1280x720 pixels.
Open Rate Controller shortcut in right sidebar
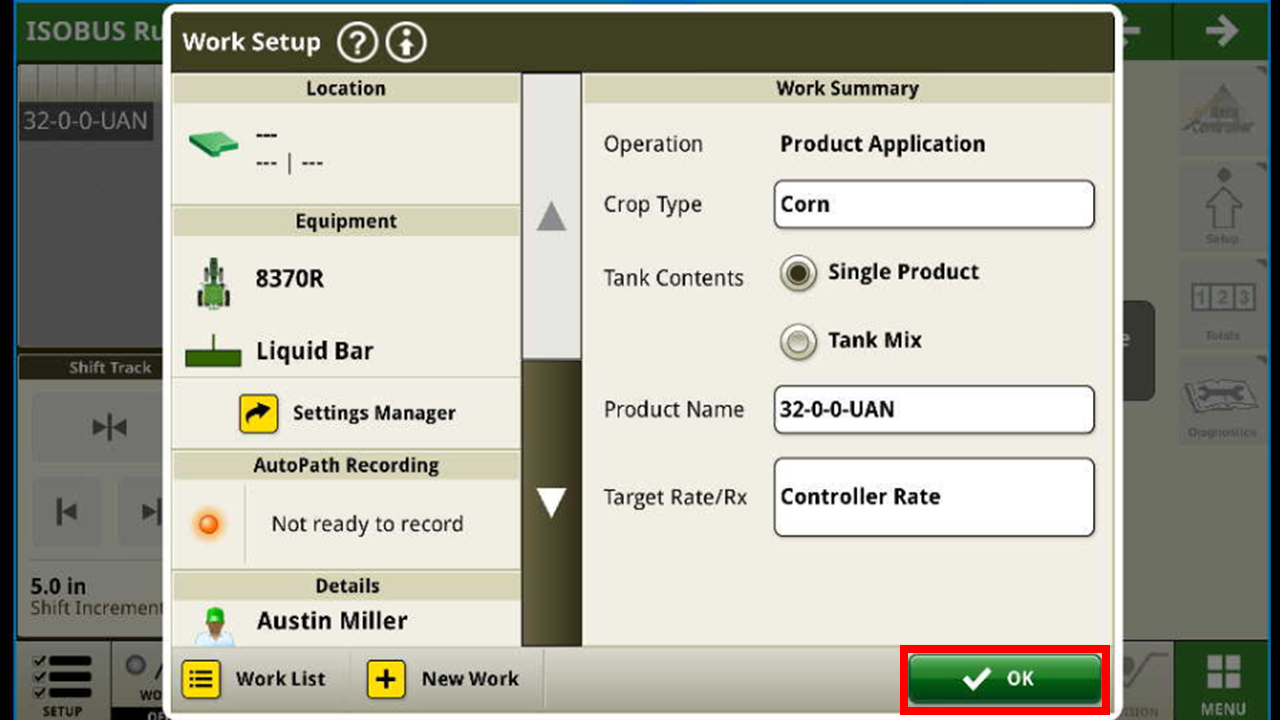1222,110
